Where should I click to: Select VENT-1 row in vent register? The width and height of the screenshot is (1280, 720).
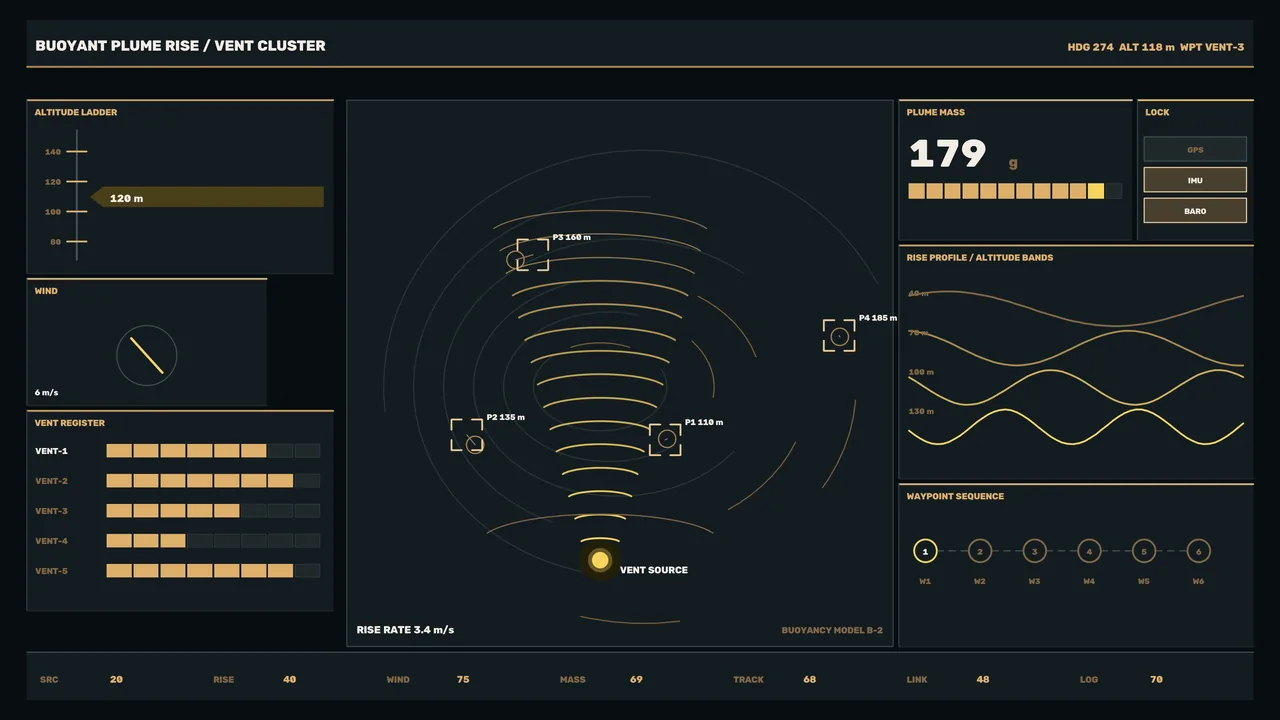tap(178, 451)
